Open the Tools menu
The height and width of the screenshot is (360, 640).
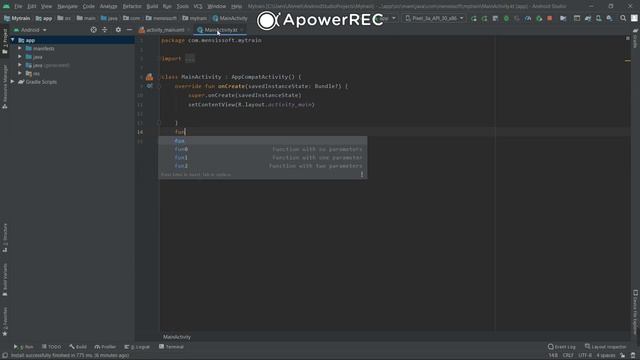[182, 7]
